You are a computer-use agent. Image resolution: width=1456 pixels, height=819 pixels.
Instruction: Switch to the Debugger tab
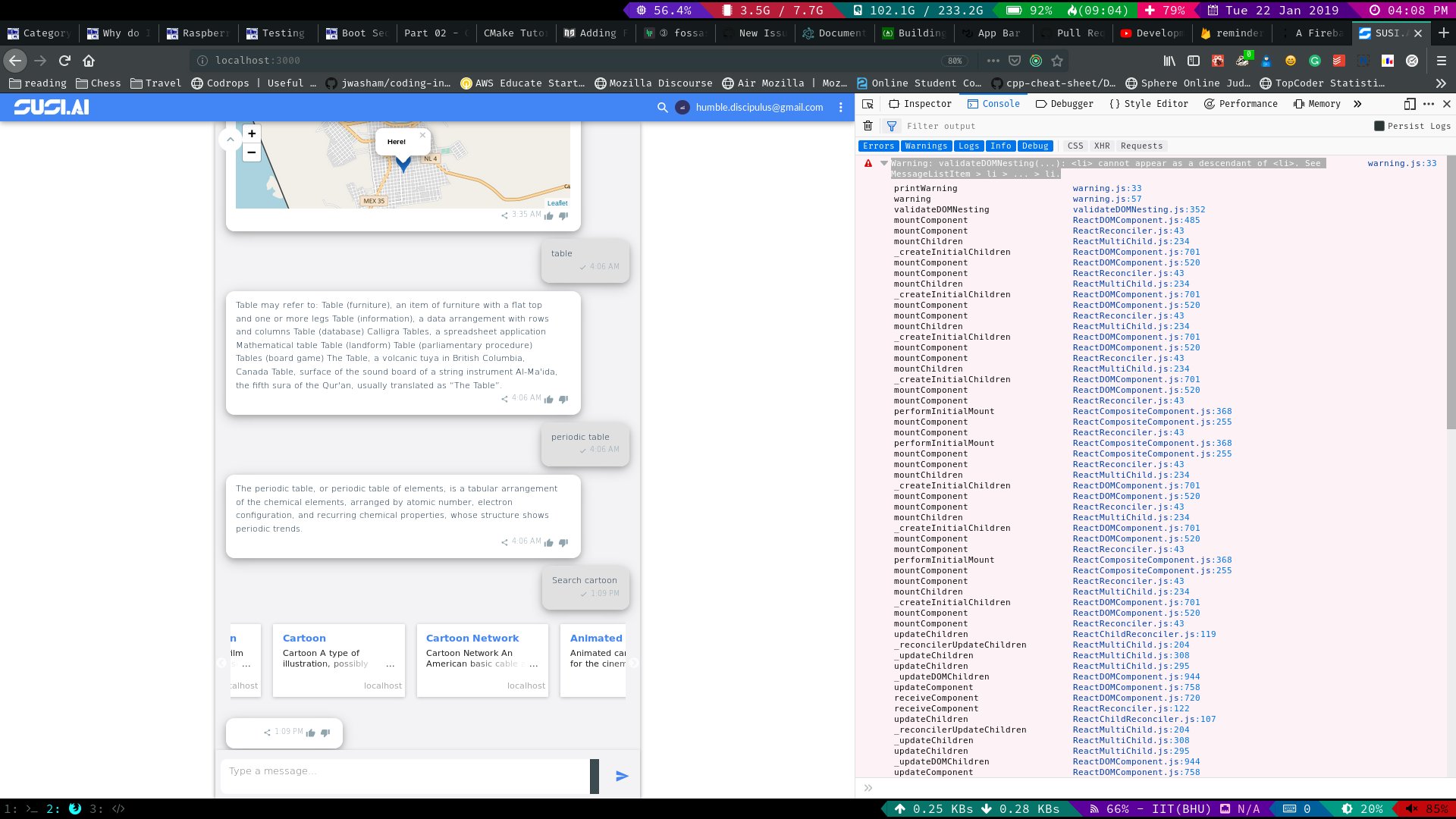tap(1065, 104)
